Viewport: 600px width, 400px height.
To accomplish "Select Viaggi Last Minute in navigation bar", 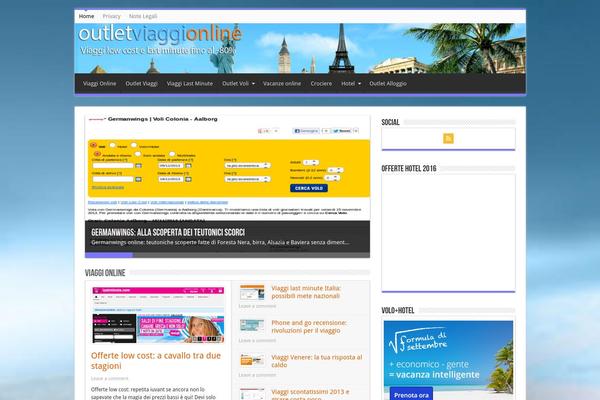I will point(190,83).
